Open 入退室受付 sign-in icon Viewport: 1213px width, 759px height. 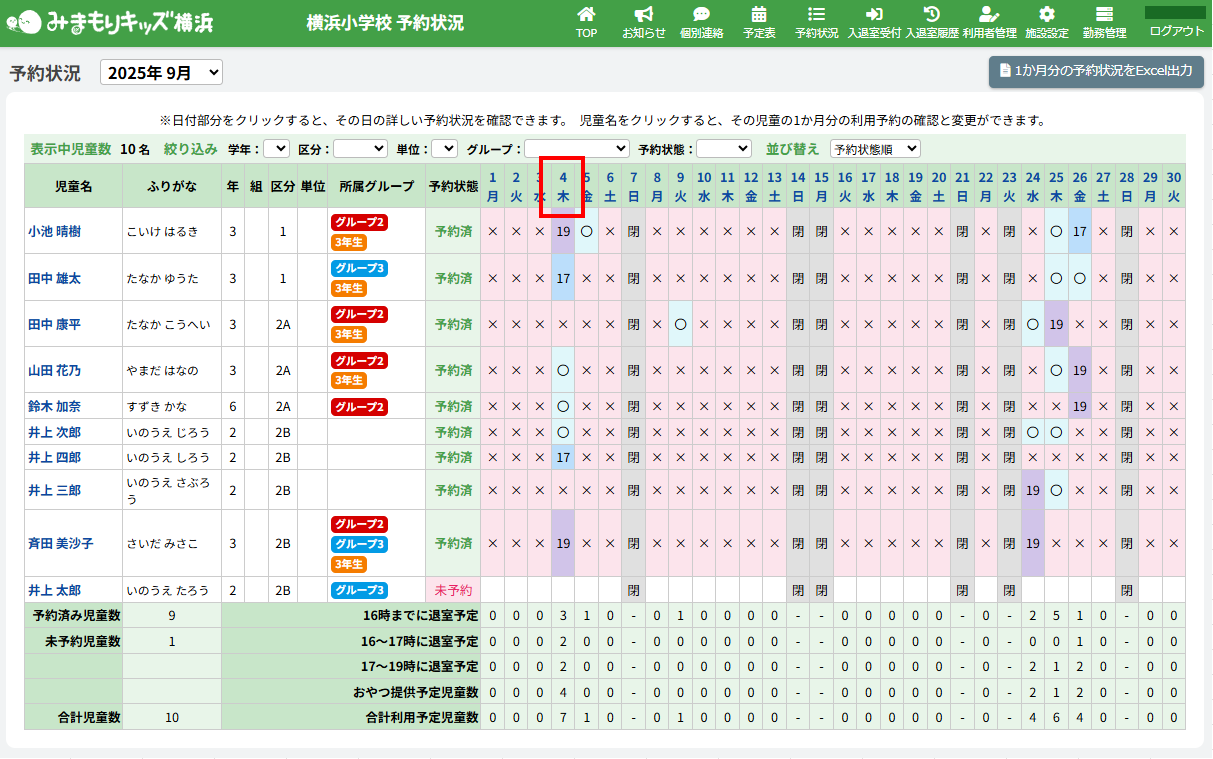[874, 15]
